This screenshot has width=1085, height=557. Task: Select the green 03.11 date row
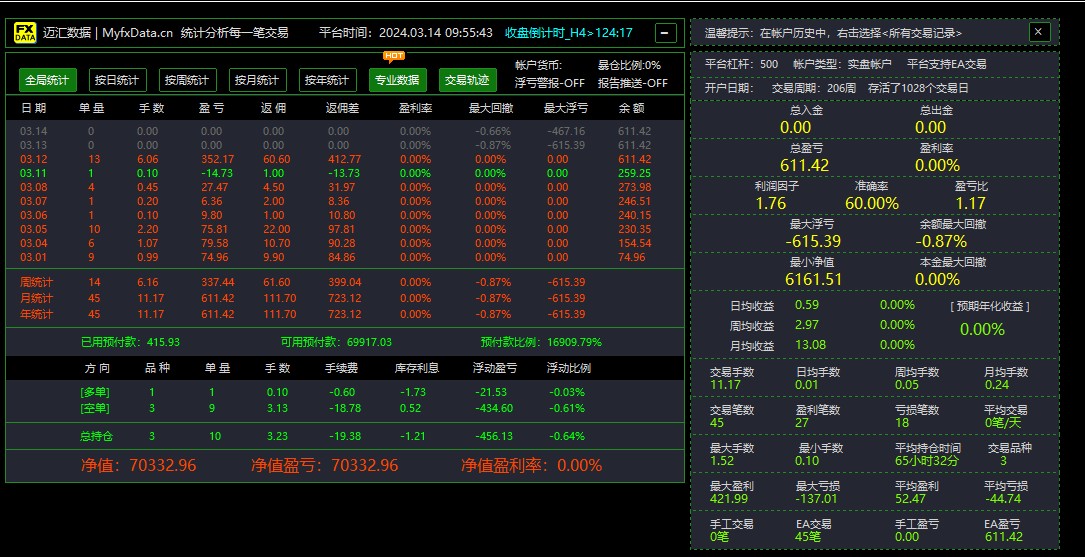345,173
